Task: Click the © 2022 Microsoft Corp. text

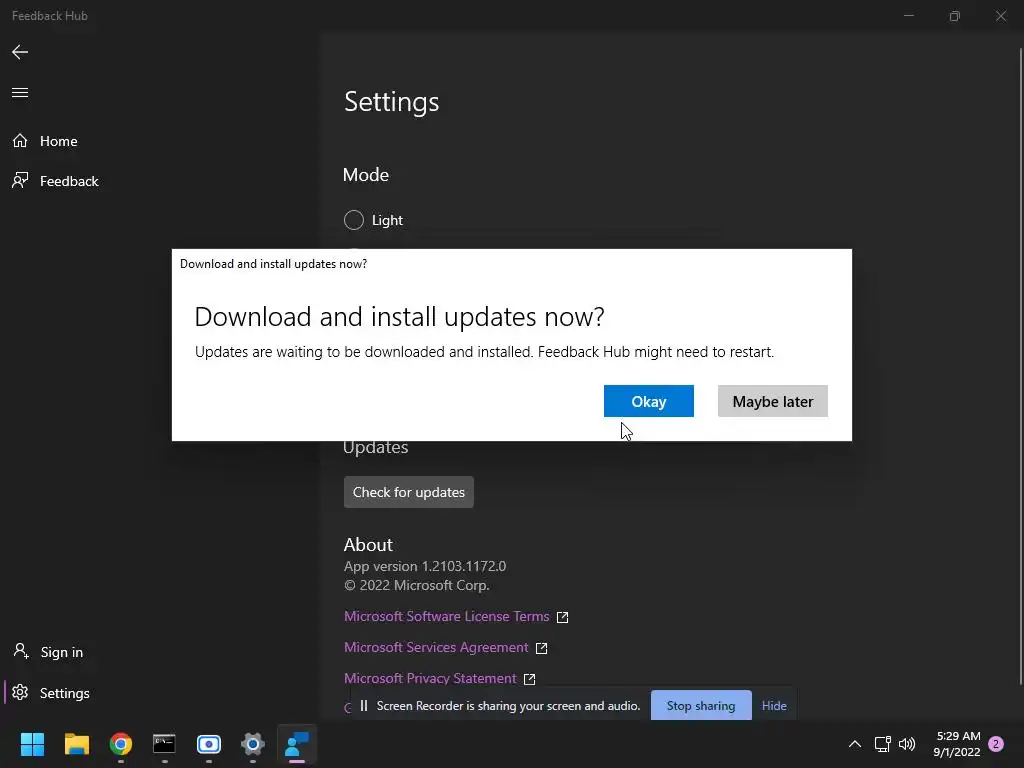Action: click(417, 585)
